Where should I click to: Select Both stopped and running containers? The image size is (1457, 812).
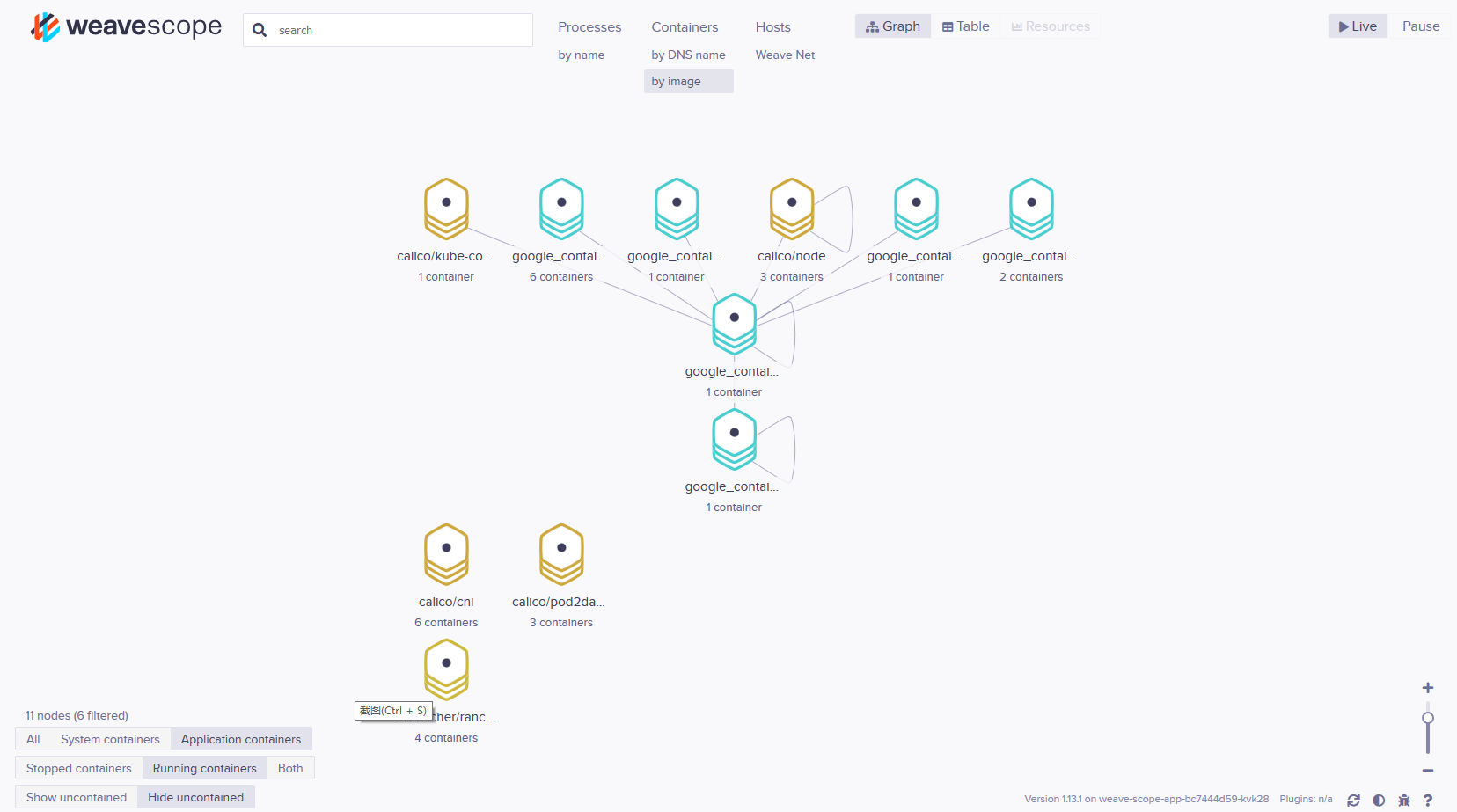pyautogui.click(x=290, y=768)
